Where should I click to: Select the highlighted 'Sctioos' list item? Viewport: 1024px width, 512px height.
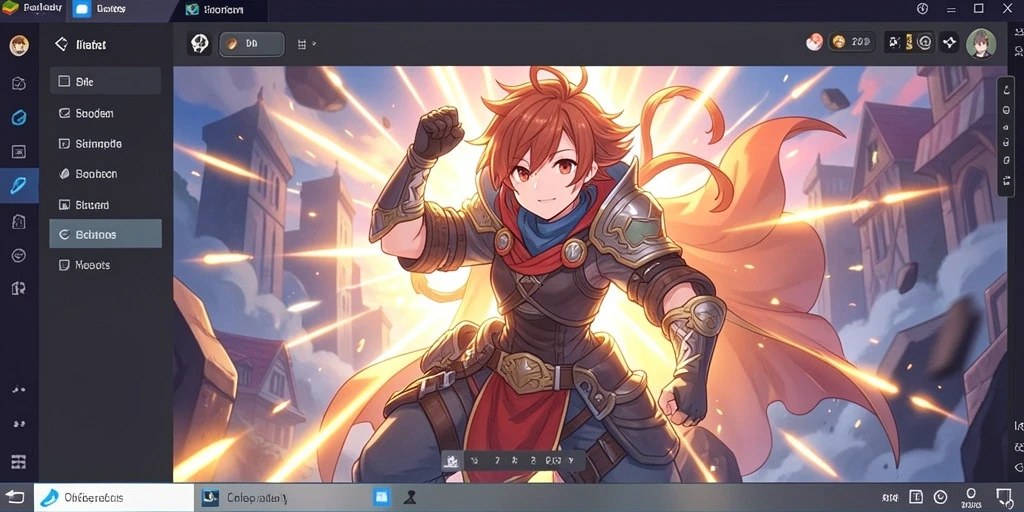105,234
